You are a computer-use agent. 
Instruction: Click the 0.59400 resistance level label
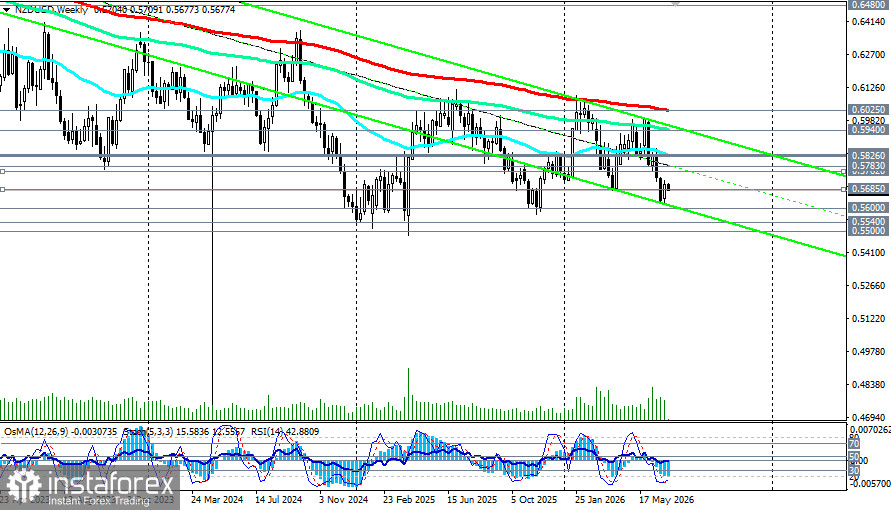coord(869,129)
